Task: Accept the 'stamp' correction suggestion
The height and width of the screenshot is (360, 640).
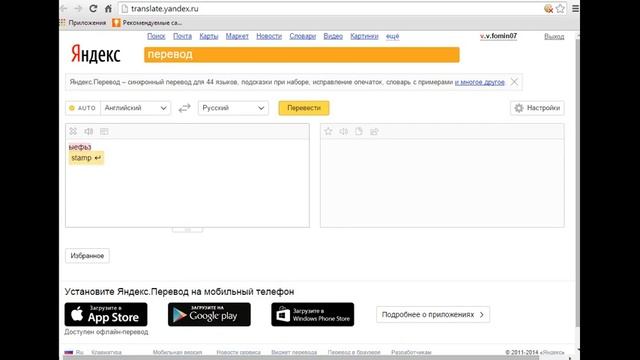Action: [x=86, y=158]
